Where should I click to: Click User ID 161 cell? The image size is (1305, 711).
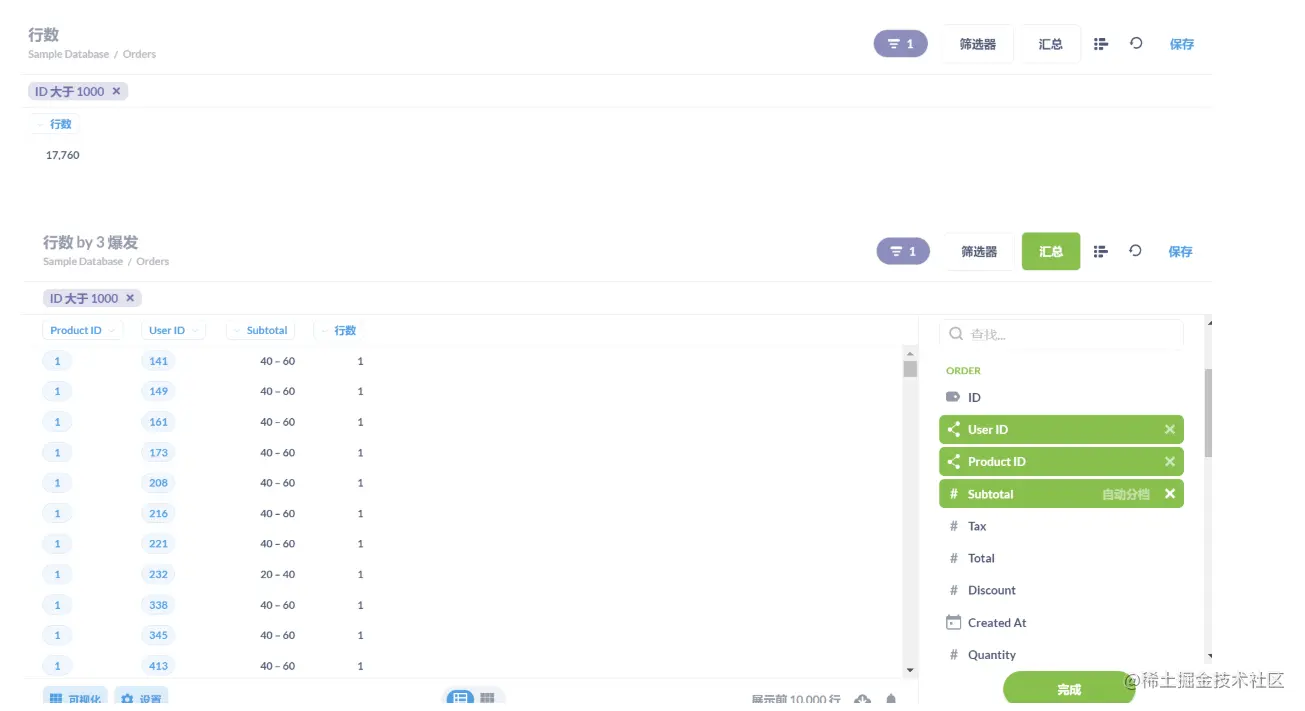click(x=158, y=422)
